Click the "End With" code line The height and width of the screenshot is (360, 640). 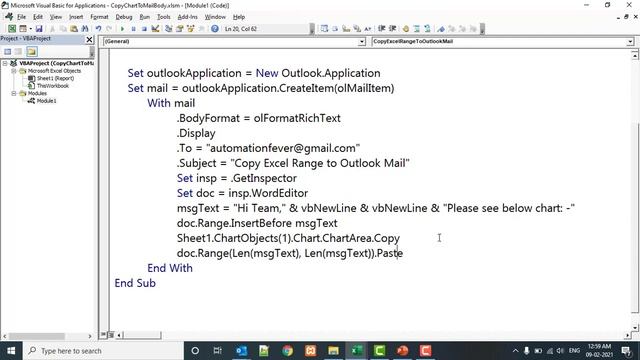click(x=170, y=268)
